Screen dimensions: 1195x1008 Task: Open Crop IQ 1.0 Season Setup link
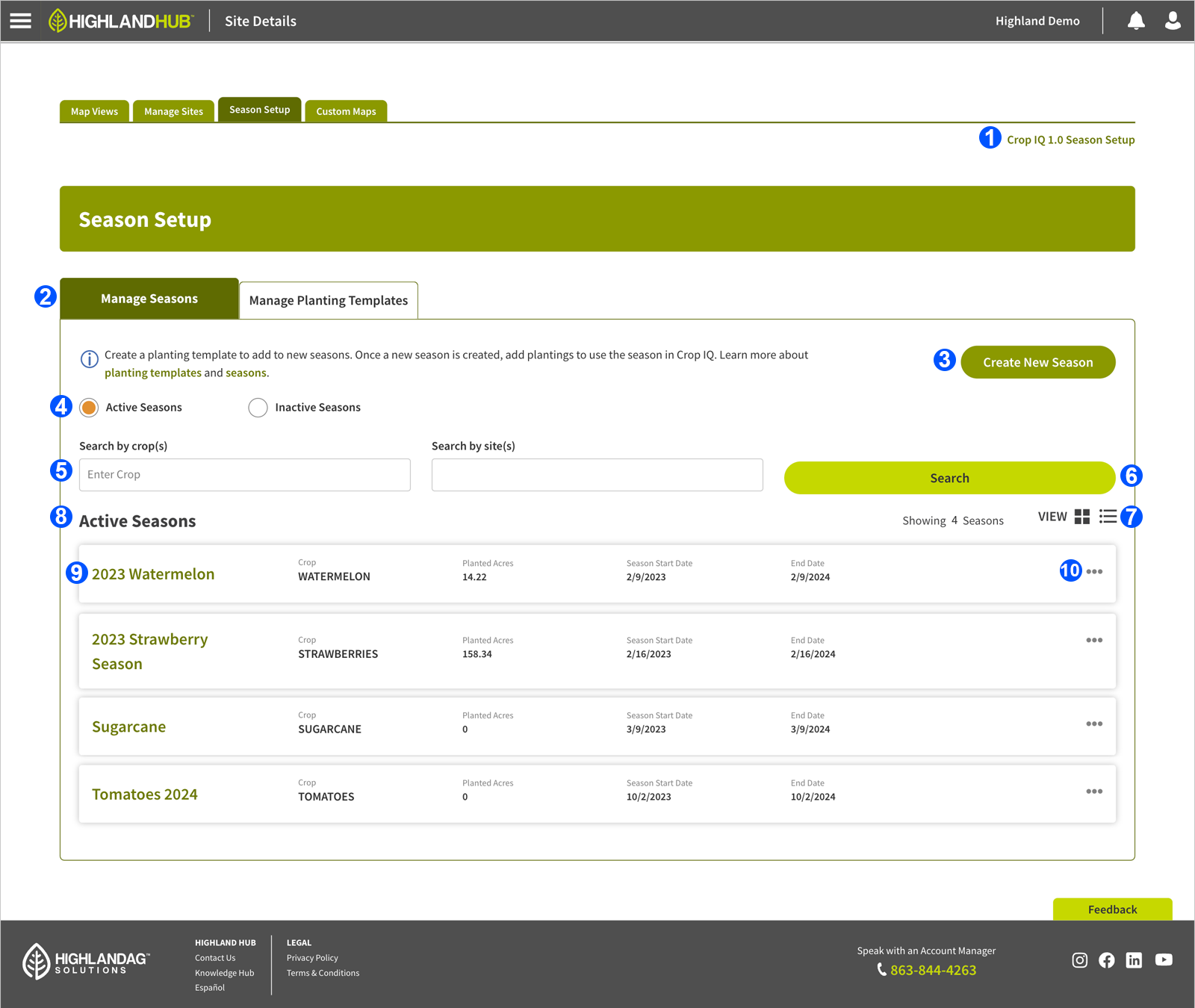coord(1070,140)
